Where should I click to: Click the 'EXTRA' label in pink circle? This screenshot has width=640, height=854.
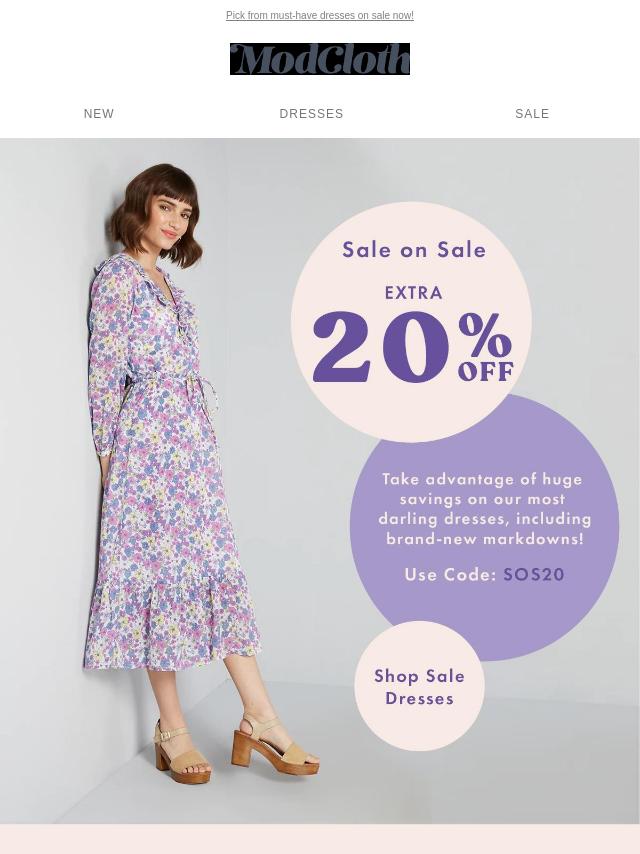(x=414, y=293)
